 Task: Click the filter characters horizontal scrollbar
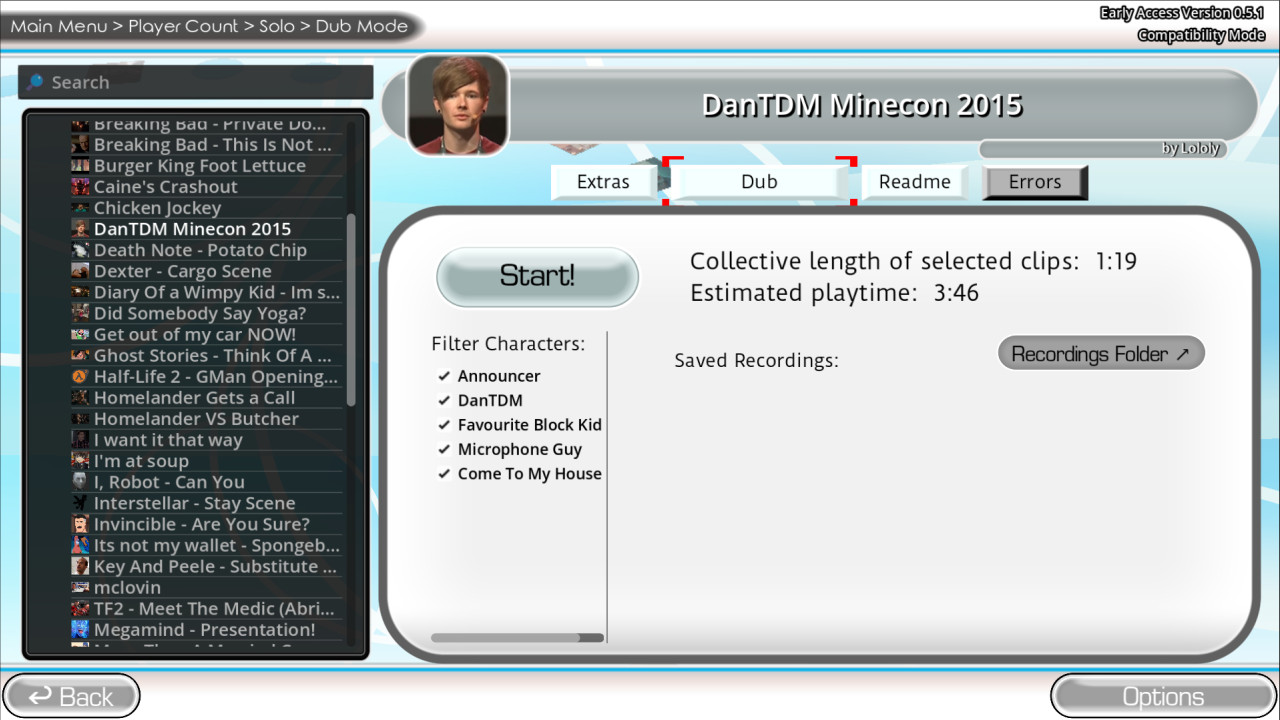point(517,637)
